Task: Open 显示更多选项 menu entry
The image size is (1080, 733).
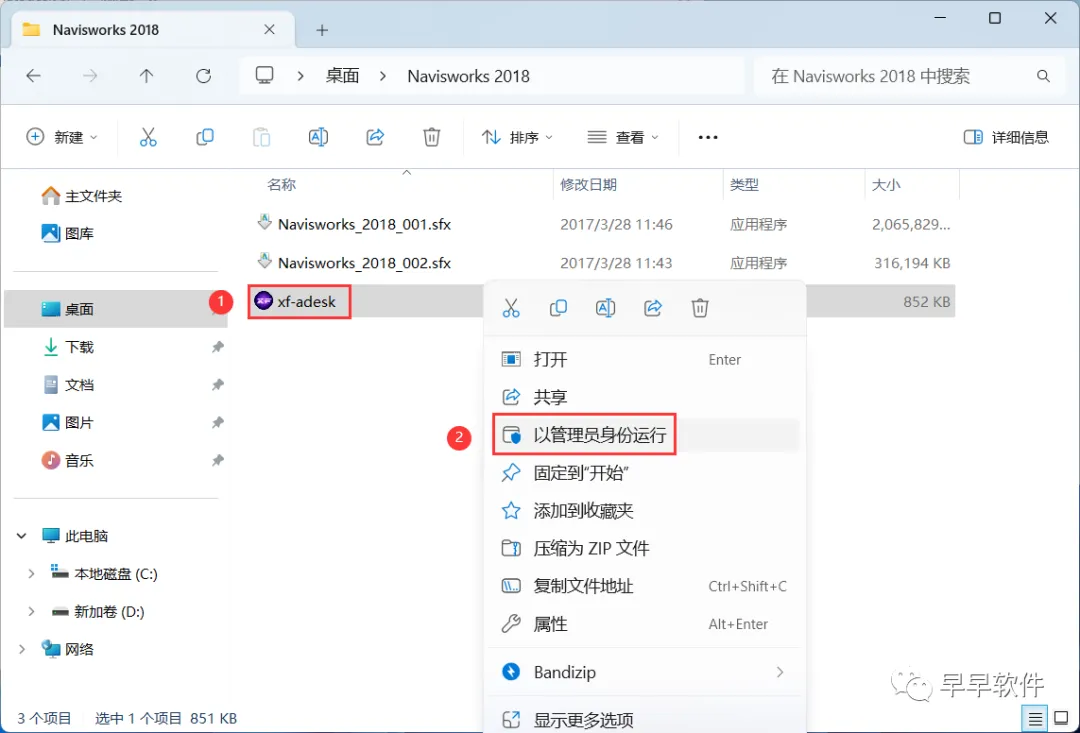Action: [645, 720]
